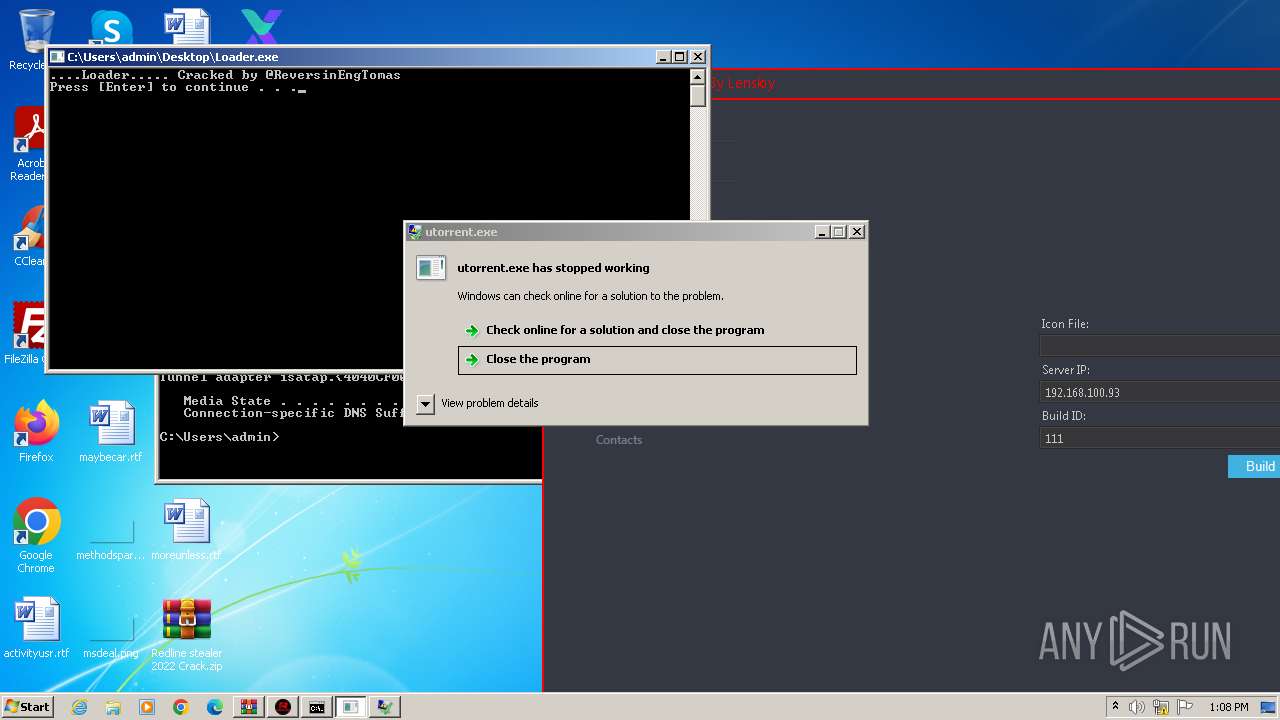The height and width of the screenshot is (720, 1280).
Task: Launch Microsoft Edge from the taskbar
Action: pyautogui.click(x=215, y=707)
